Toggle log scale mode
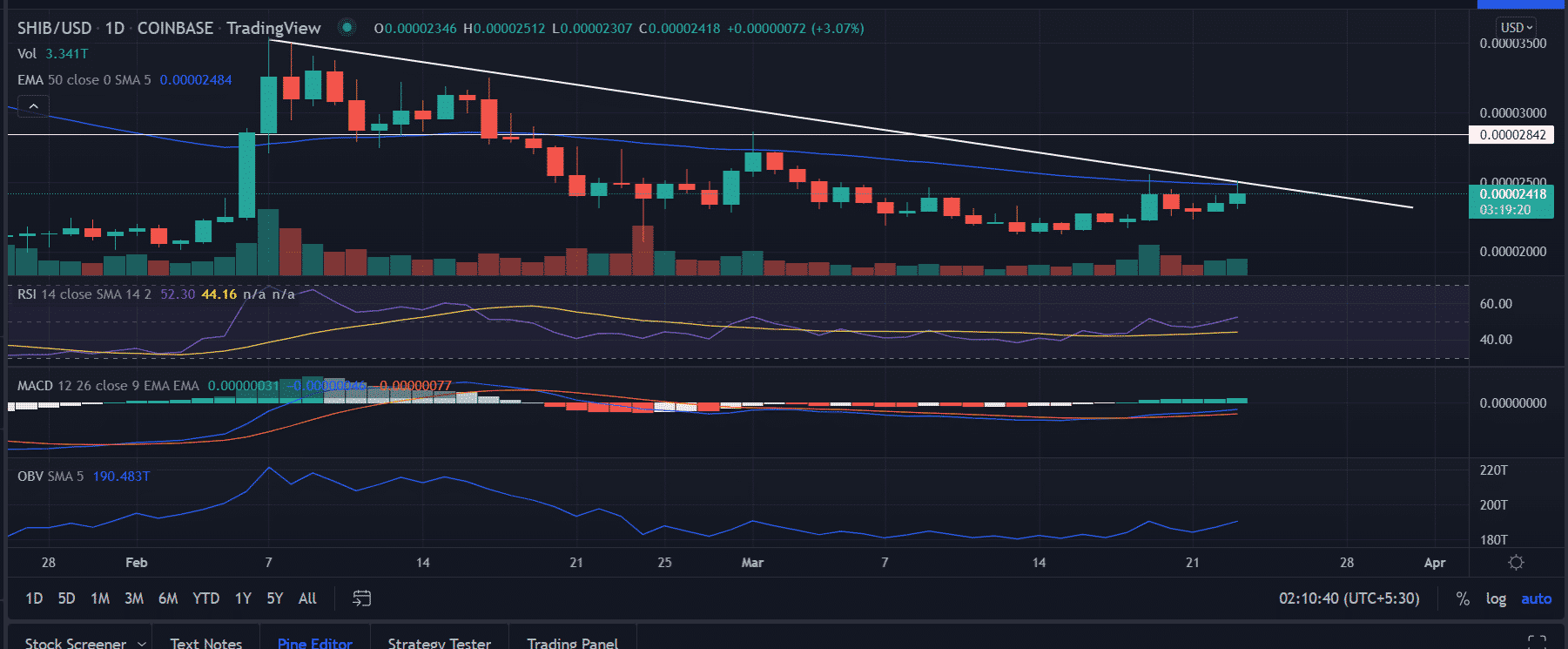 pos(1496,598)
